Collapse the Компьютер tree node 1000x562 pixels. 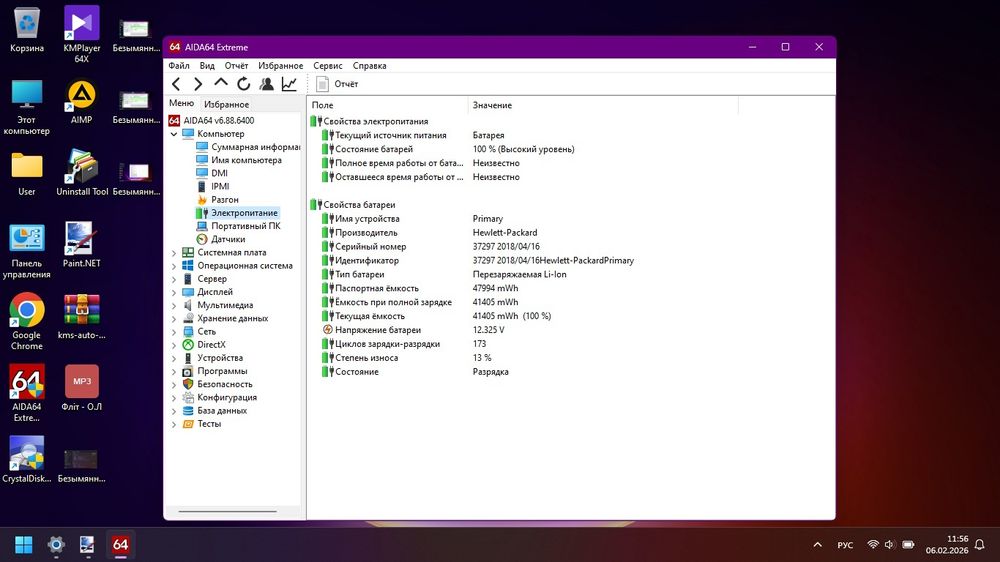click(x=173, y=134)
